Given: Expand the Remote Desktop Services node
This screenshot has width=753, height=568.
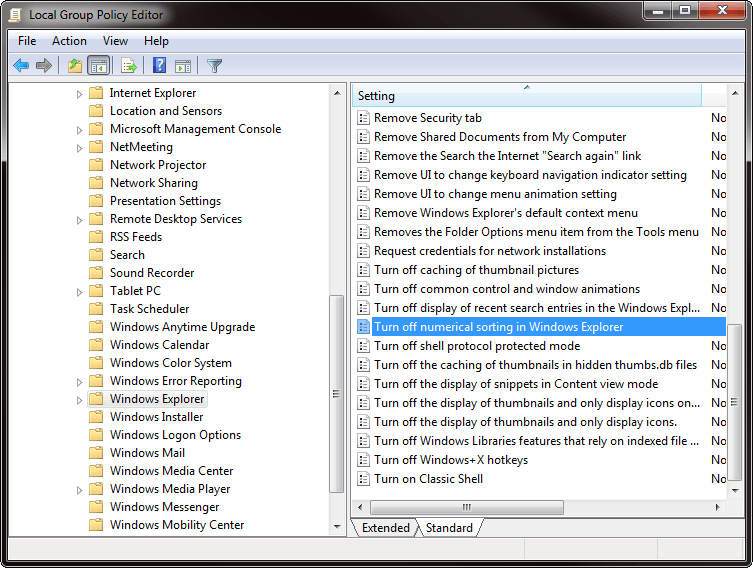Looking at the screenshot, I should [x=79, y=220].
